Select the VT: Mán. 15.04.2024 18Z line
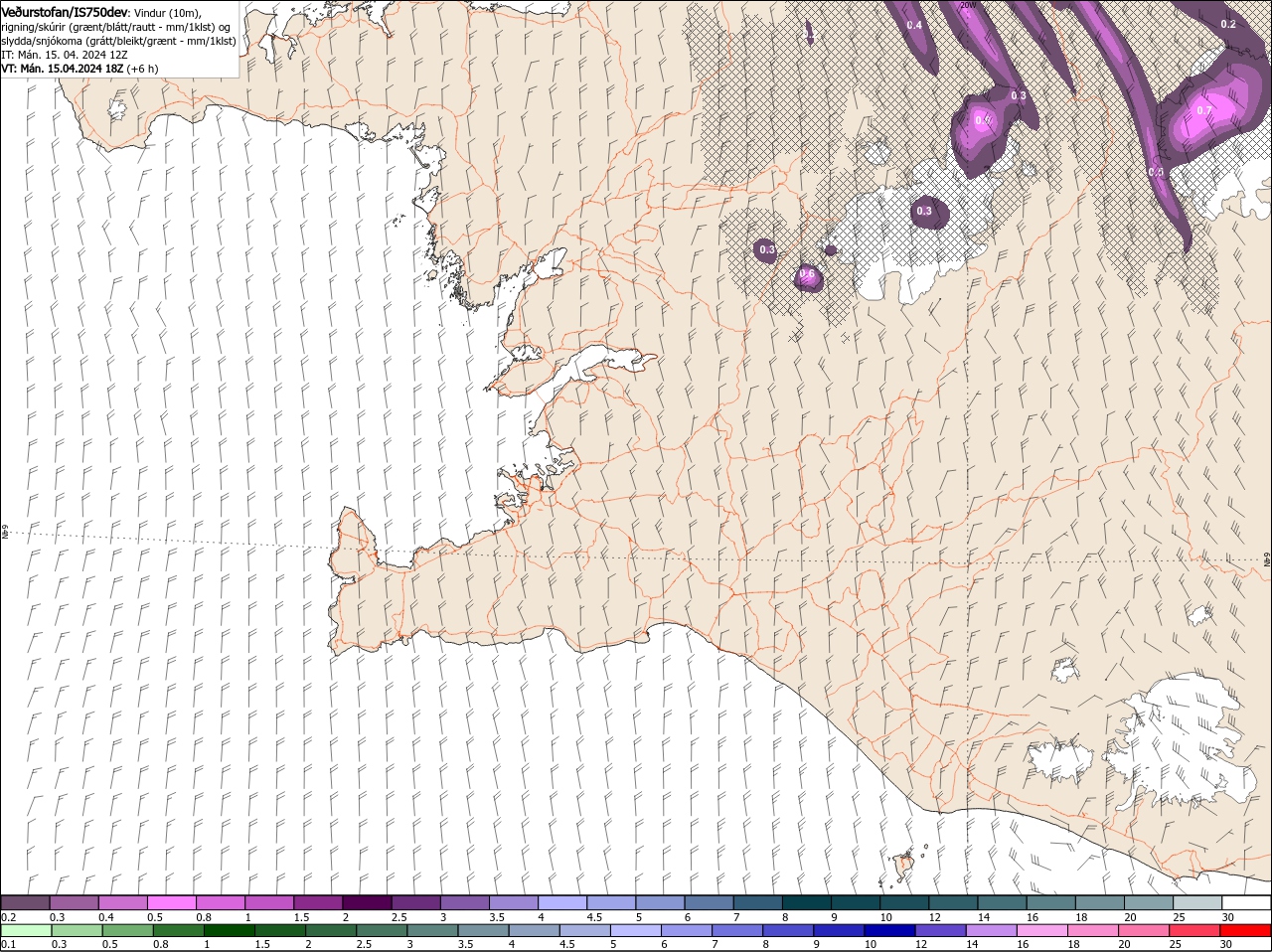 (79, 69)
